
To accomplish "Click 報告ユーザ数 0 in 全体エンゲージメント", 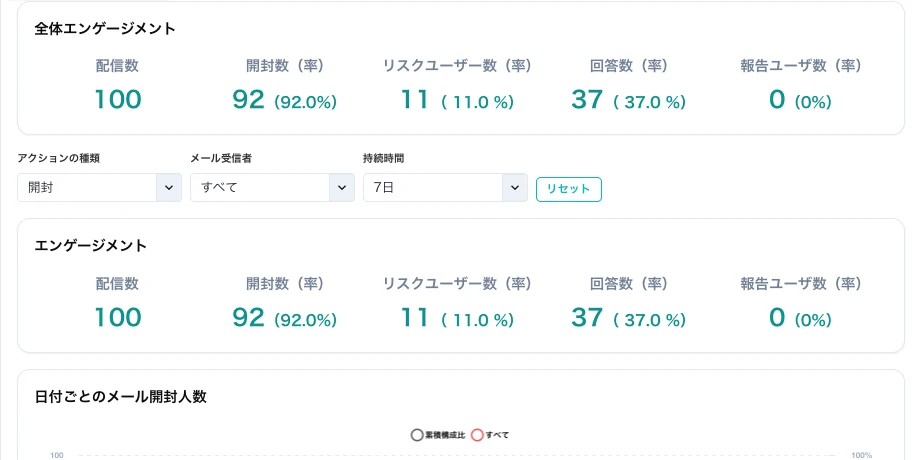I will pyautogui.click(x=777, y=100).
